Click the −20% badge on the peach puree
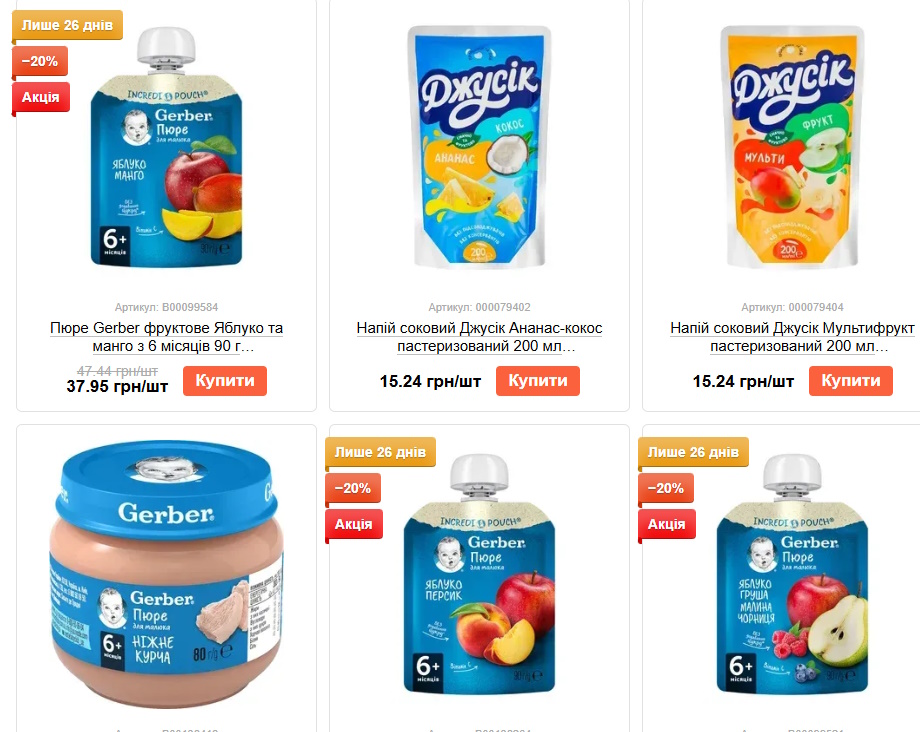 pos(353,488)
